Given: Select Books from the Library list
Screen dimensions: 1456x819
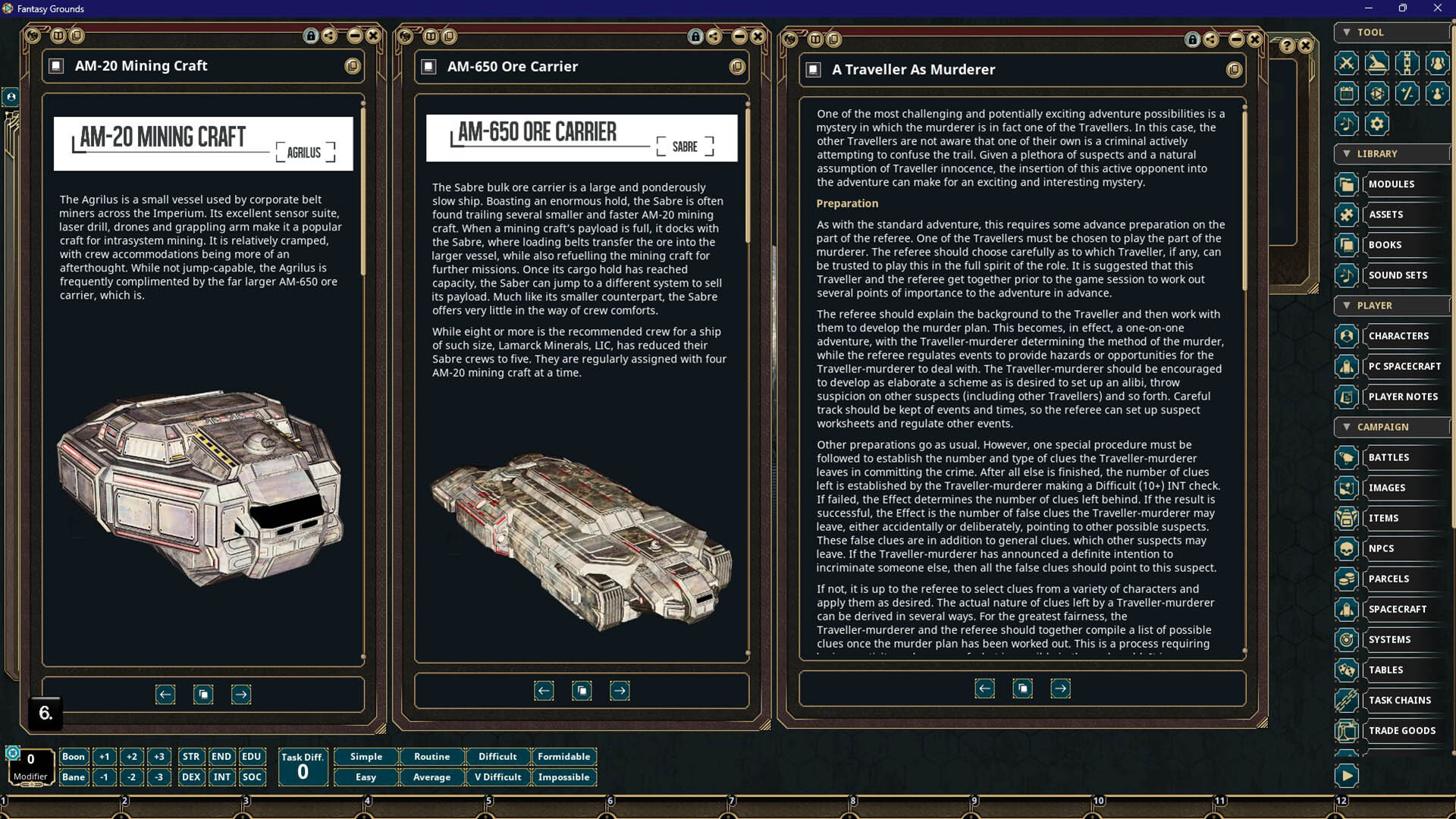Looking at the screenshot, I should [1385, 245].
